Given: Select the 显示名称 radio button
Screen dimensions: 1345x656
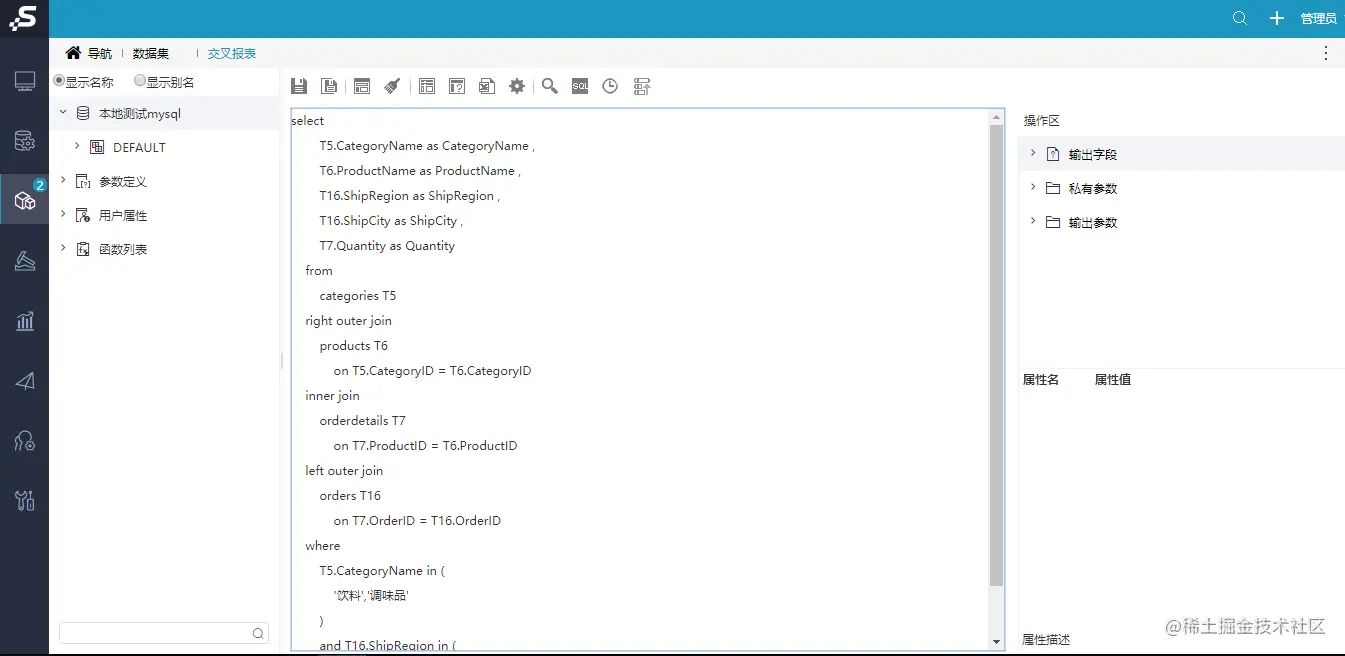Looking at the screenshot, I should coord(59,81).
